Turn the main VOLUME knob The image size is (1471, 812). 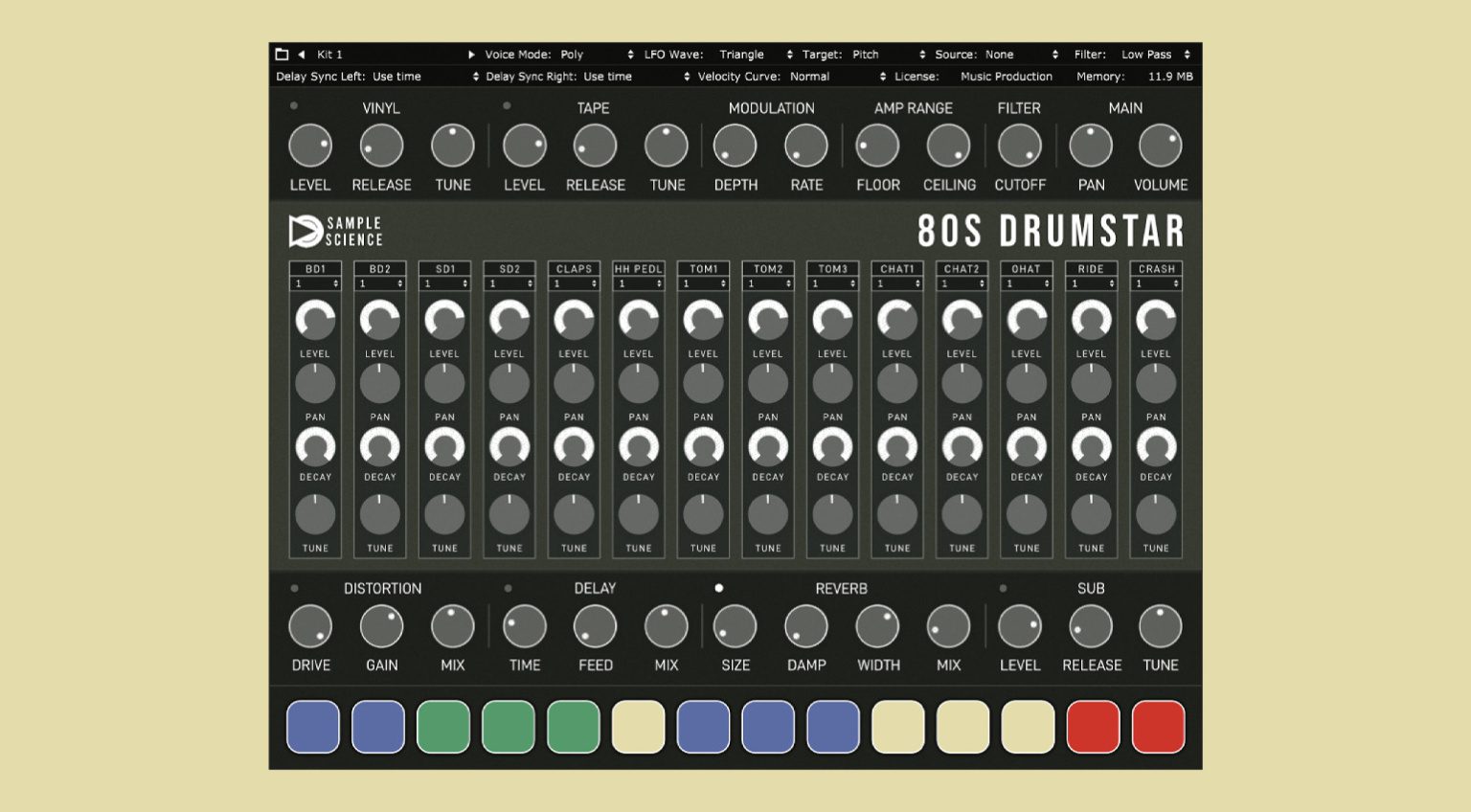[1160, 144]
